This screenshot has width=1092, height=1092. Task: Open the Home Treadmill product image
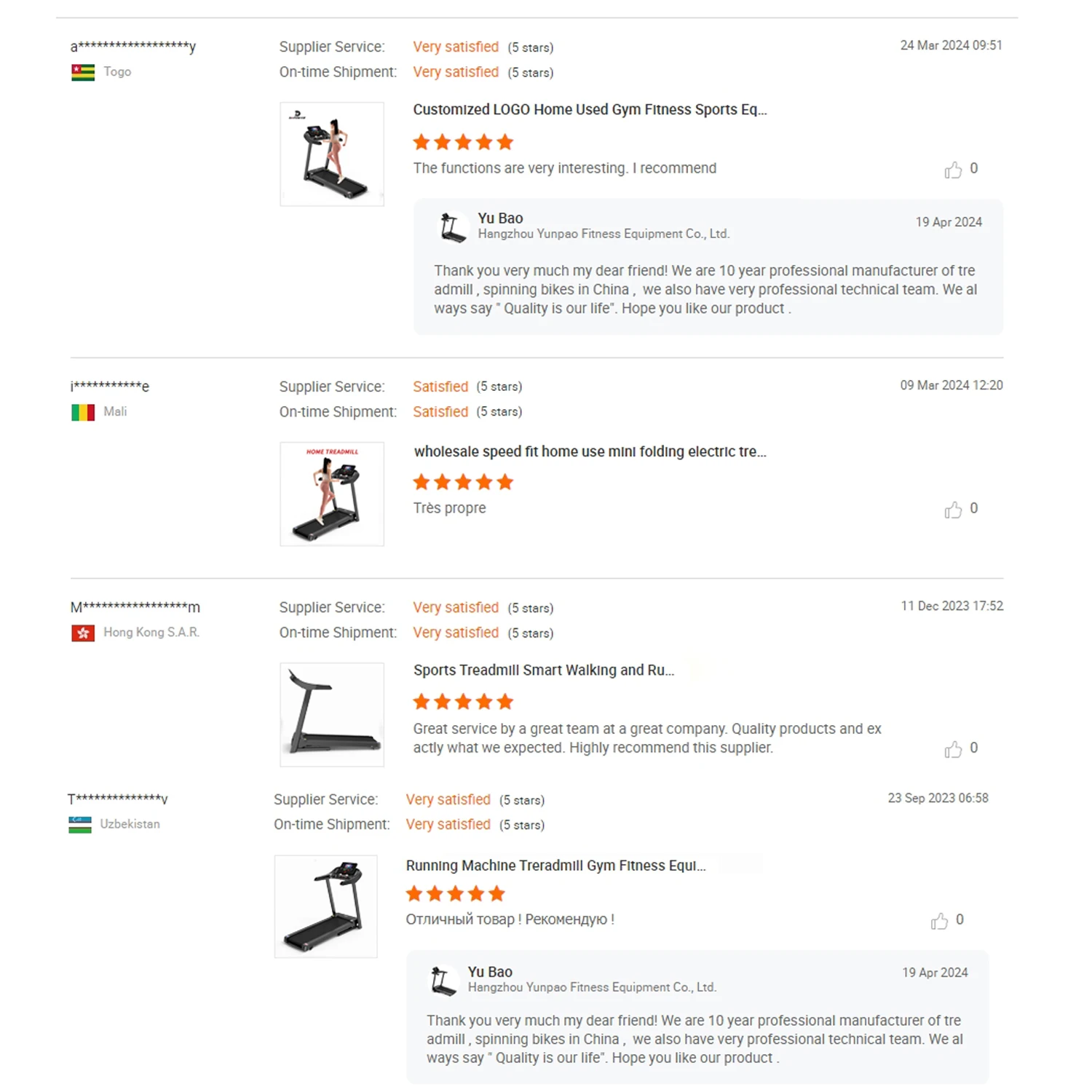(x=332, y=494)
